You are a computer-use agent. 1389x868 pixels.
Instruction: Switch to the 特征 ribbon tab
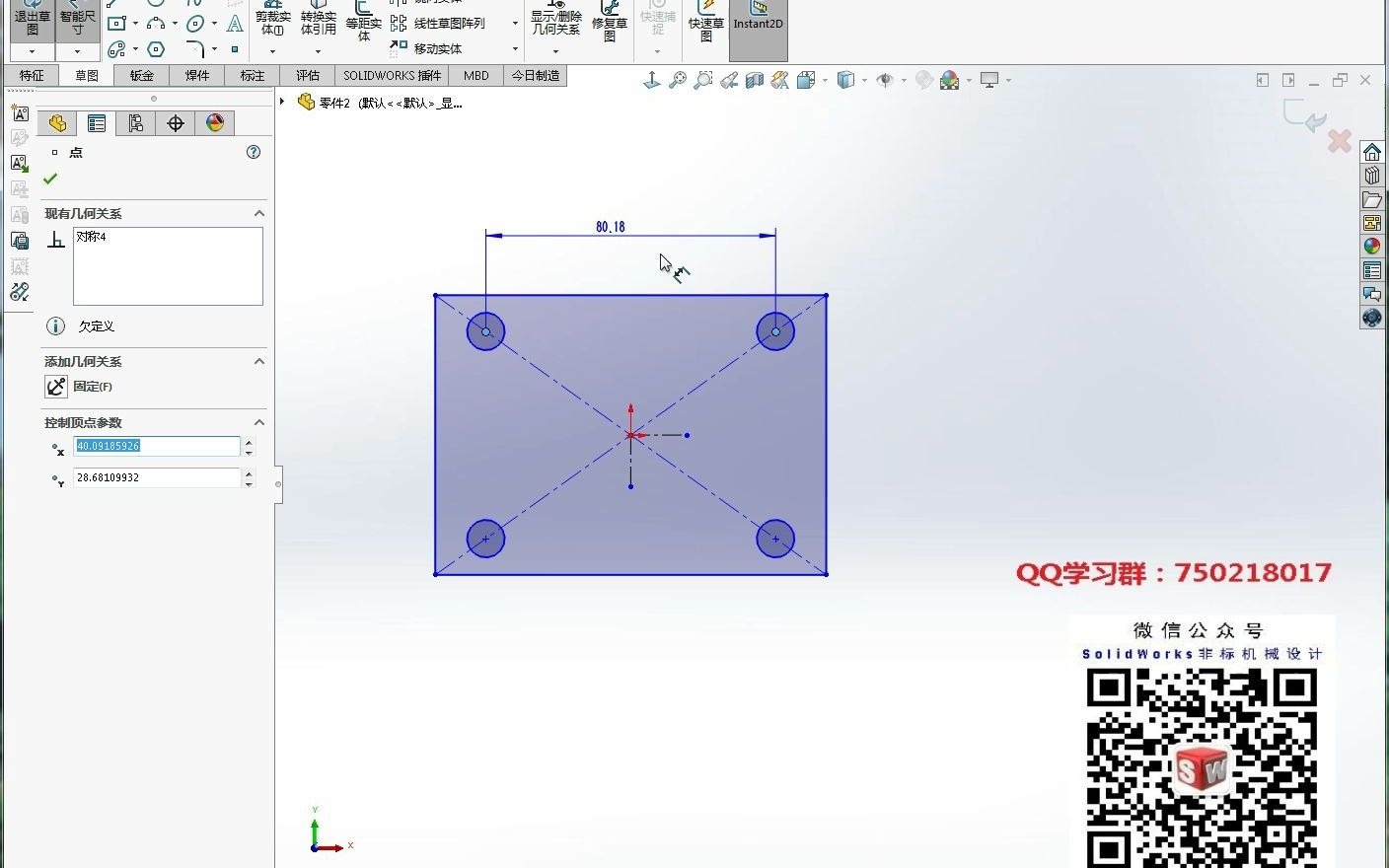tap(31, 75)
